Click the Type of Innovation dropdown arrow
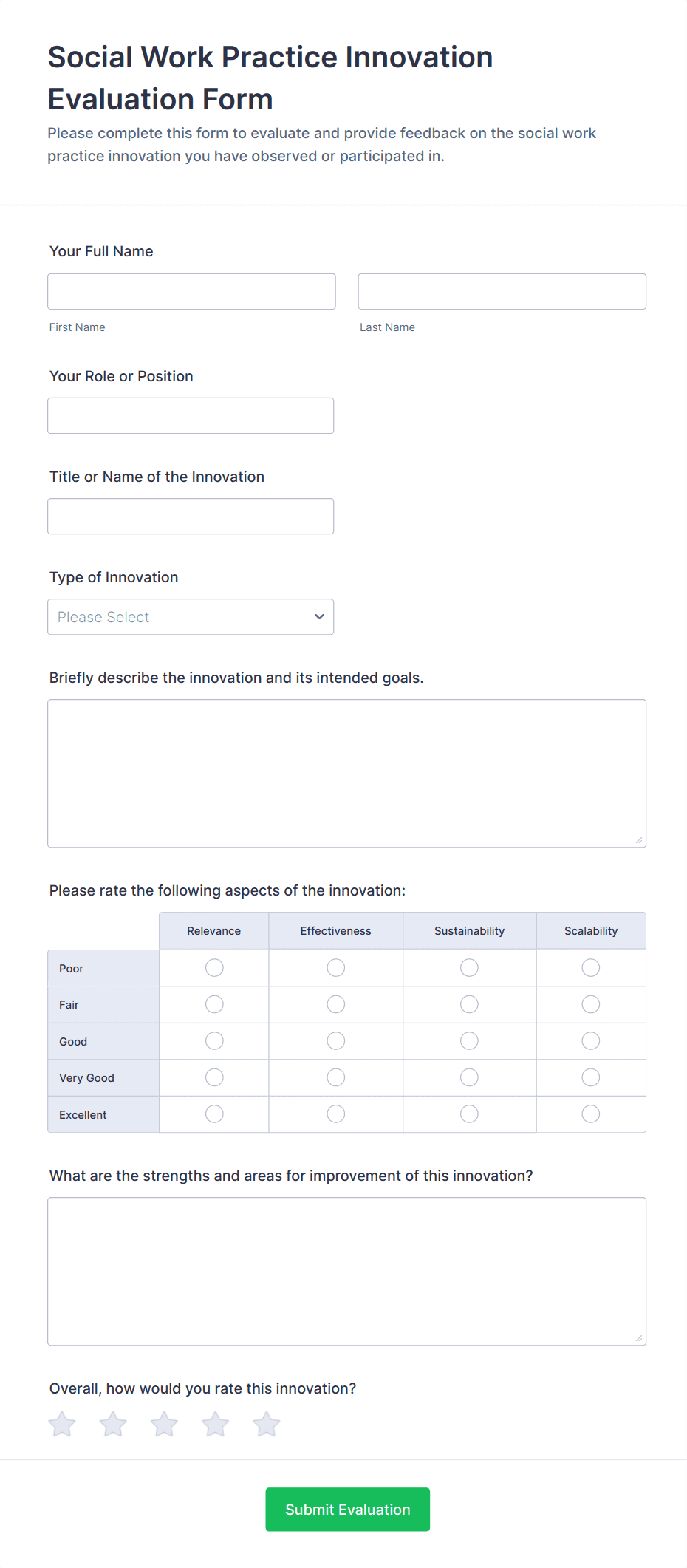This screenshot has height=1568, width=687. (319, 617)
